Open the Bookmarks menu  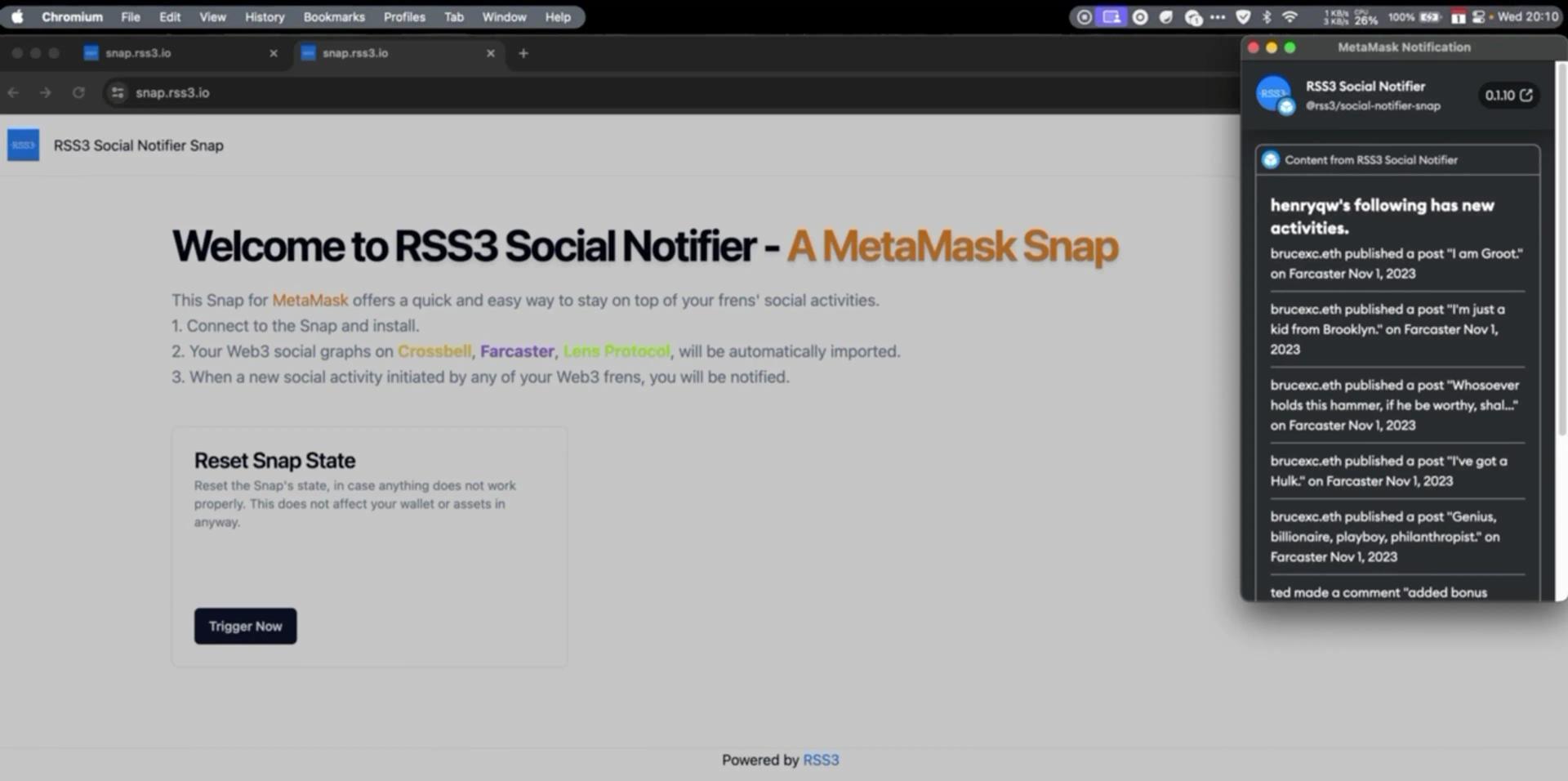click(x=334, y=16)
